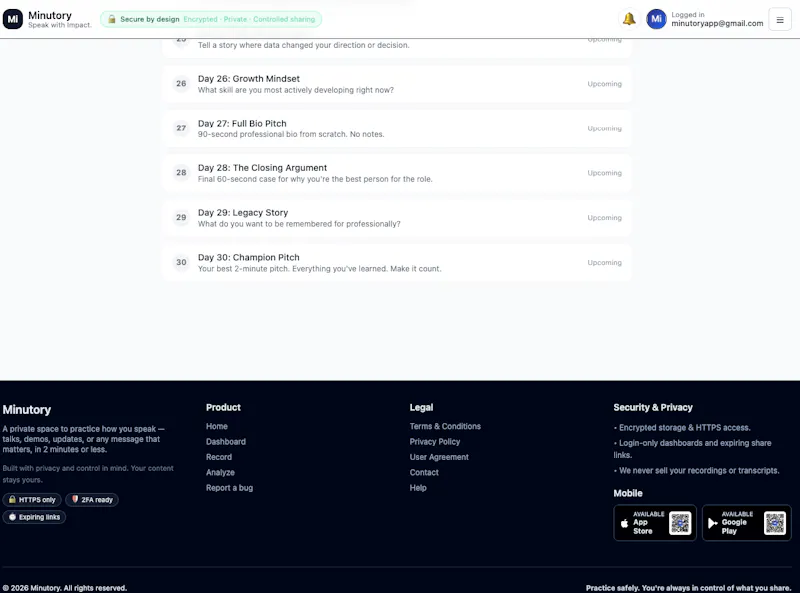Open the hamburger menu button
Screen dimensions: 800x593
pos(780,20)
